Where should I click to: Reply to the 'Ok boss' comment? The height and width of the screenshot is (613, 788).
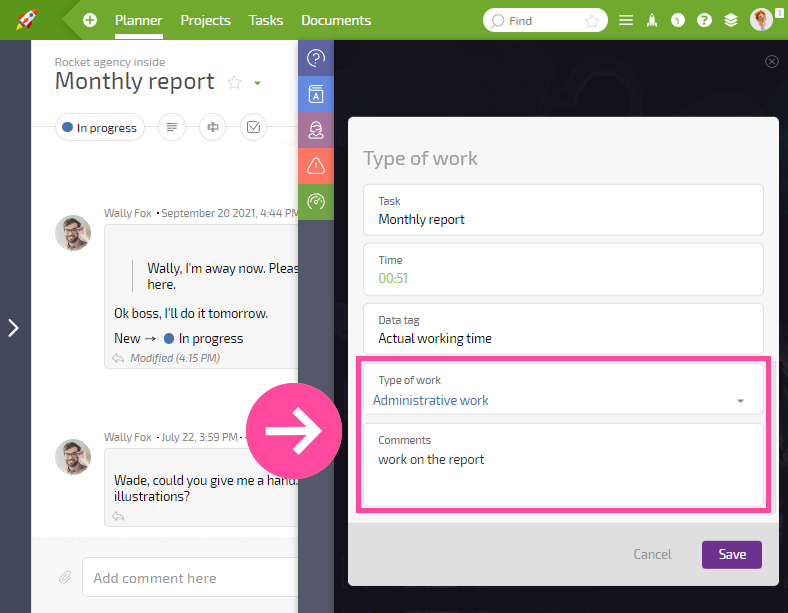click(118, 358)
